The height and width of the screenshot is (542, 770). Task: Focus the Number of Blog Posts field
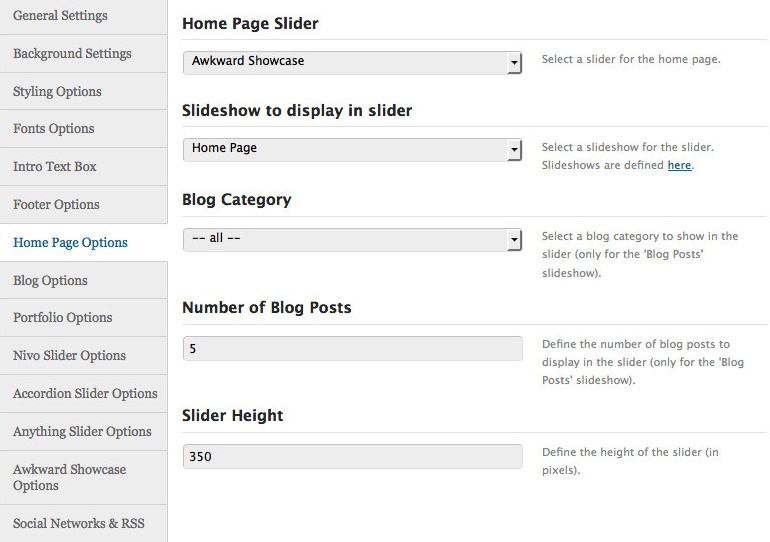(x=353, y=348)
